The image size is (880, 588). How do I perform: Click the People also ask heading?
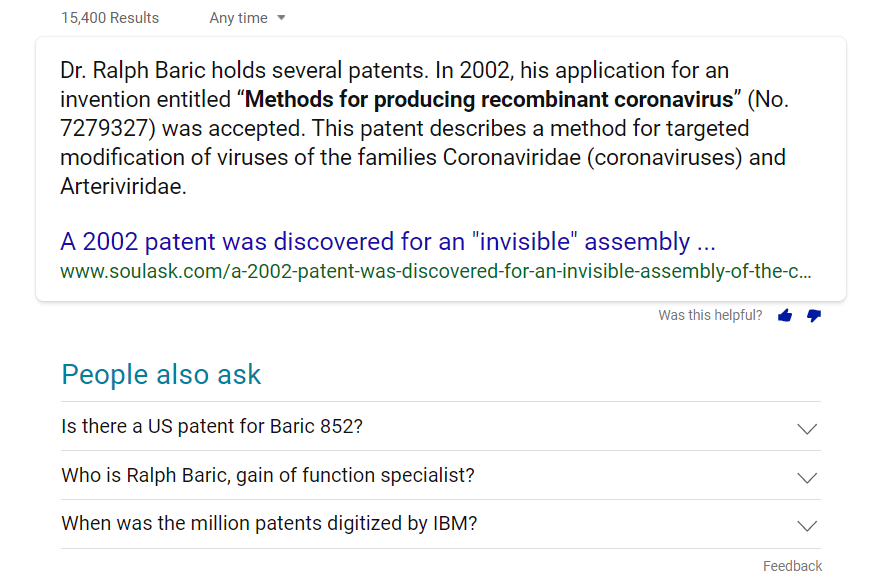(161, 374)
